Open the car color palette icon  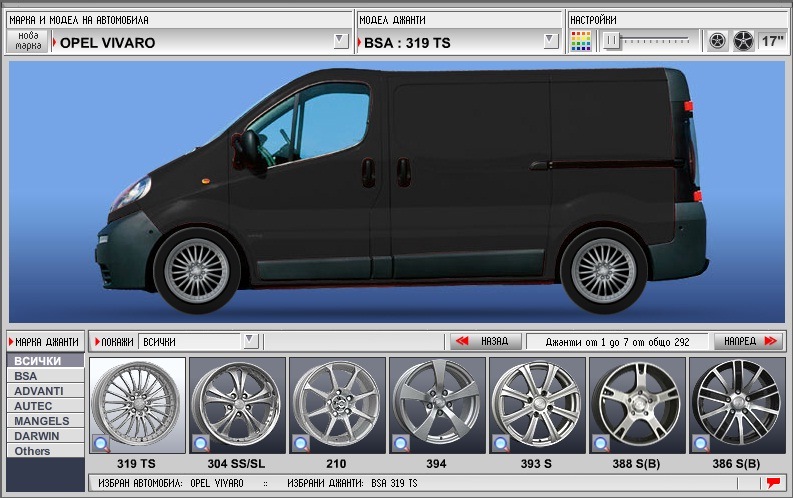580,41
